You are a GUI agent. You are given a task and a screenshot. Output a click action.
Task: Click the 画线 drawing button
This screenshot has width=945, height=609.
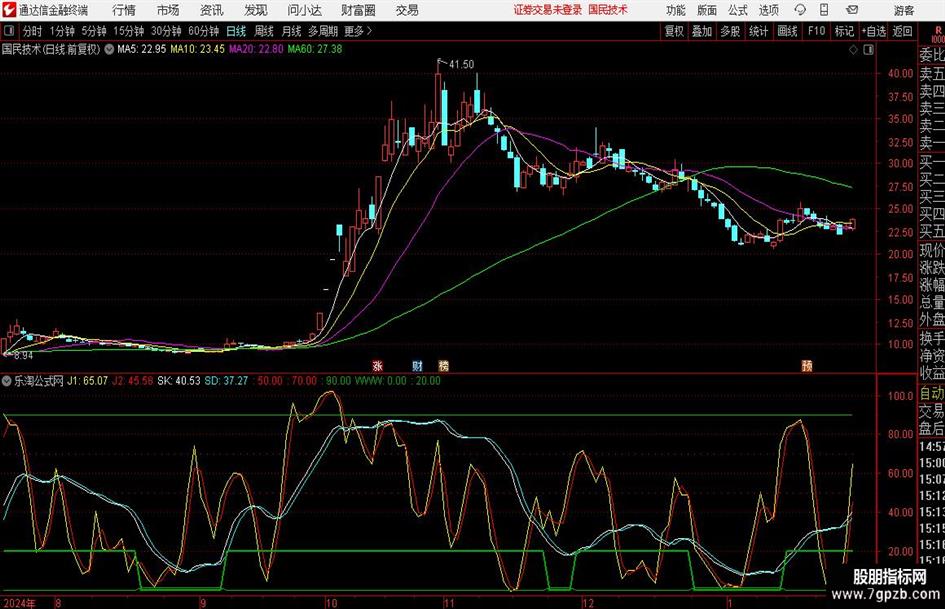pos(788,31)
